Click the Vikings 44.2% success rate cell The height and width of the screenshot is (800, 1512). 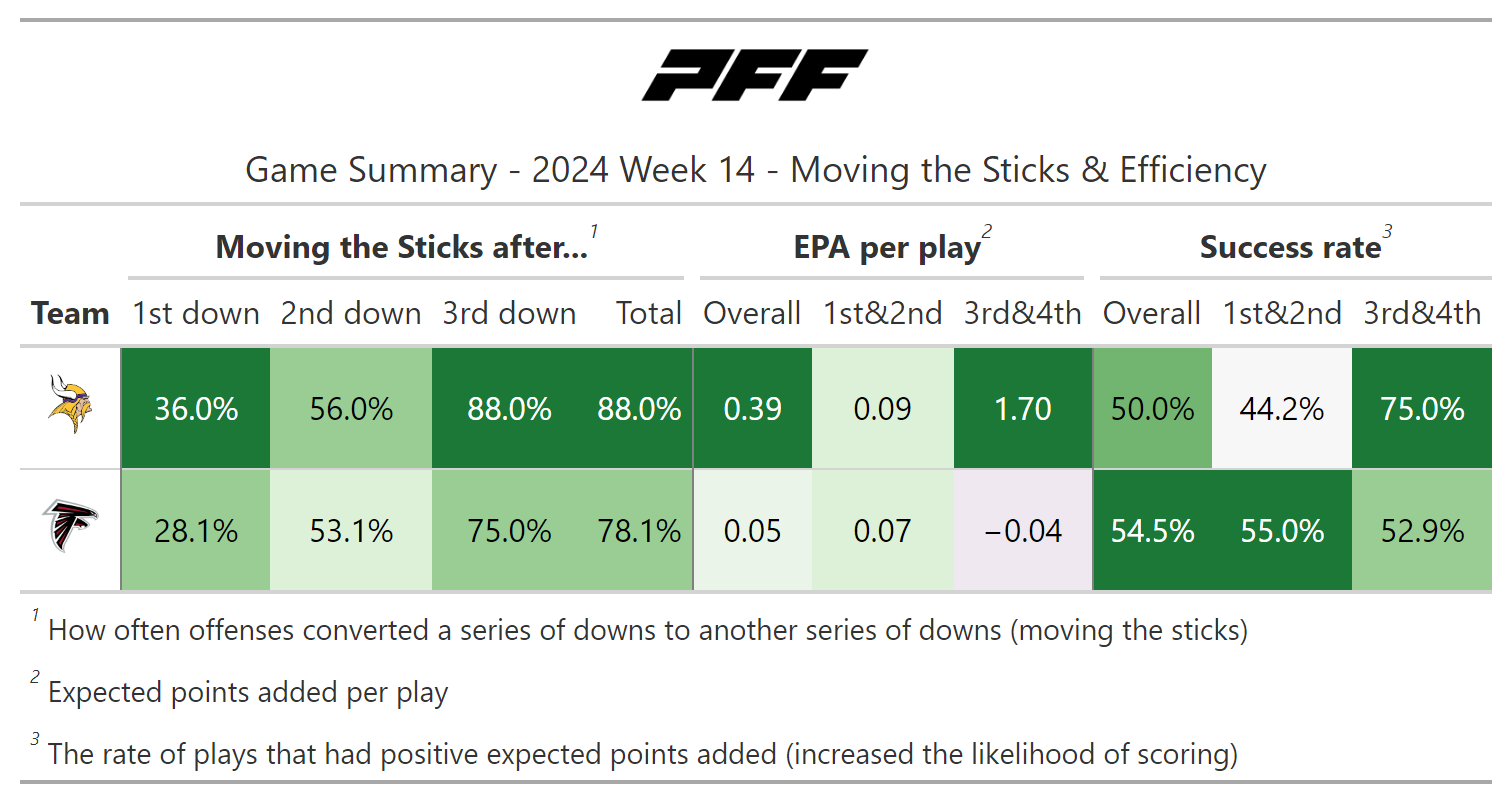(x=1282, y=409)
